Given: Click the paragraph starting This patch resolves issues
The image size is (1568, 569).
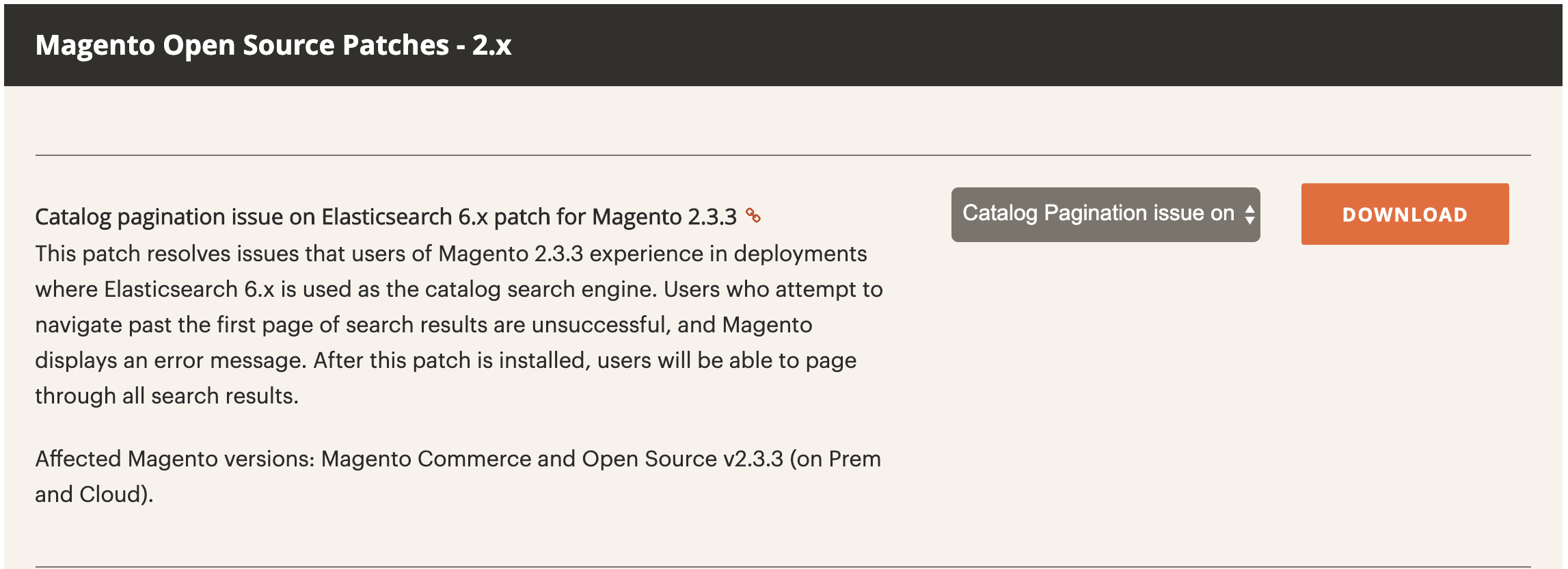Looking at the screenshot, I should coord(459,325).
